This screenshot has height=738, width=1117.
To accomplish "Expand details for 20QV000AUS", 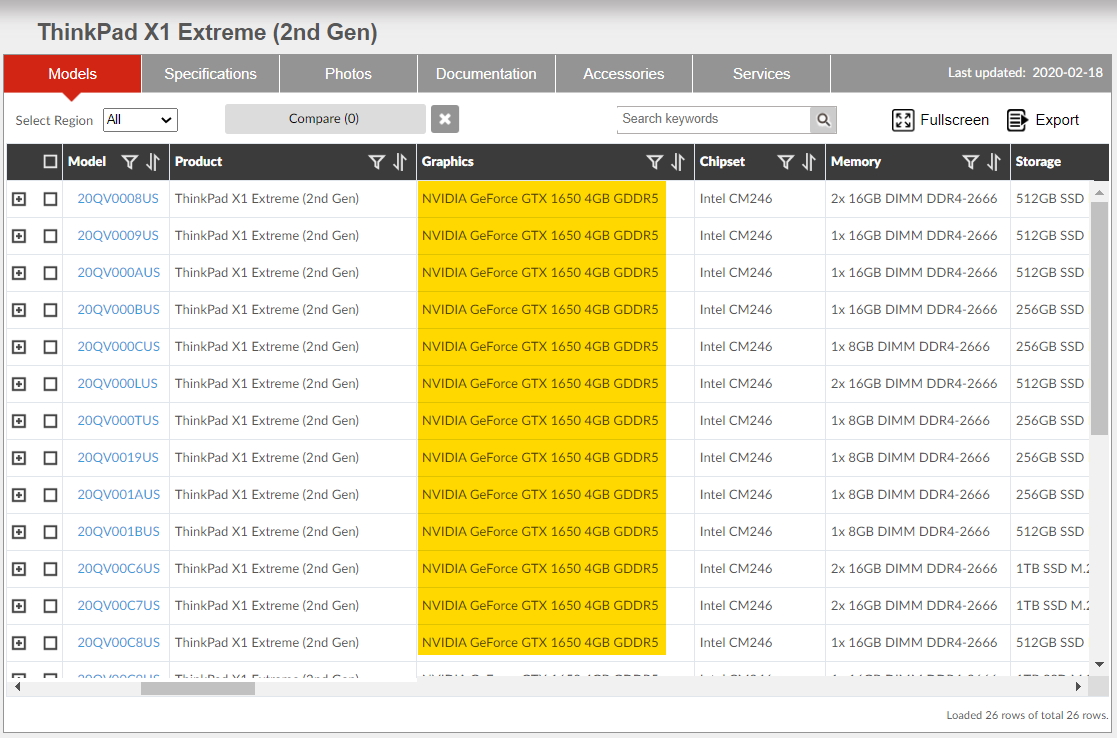I will (x=19, y=273).
